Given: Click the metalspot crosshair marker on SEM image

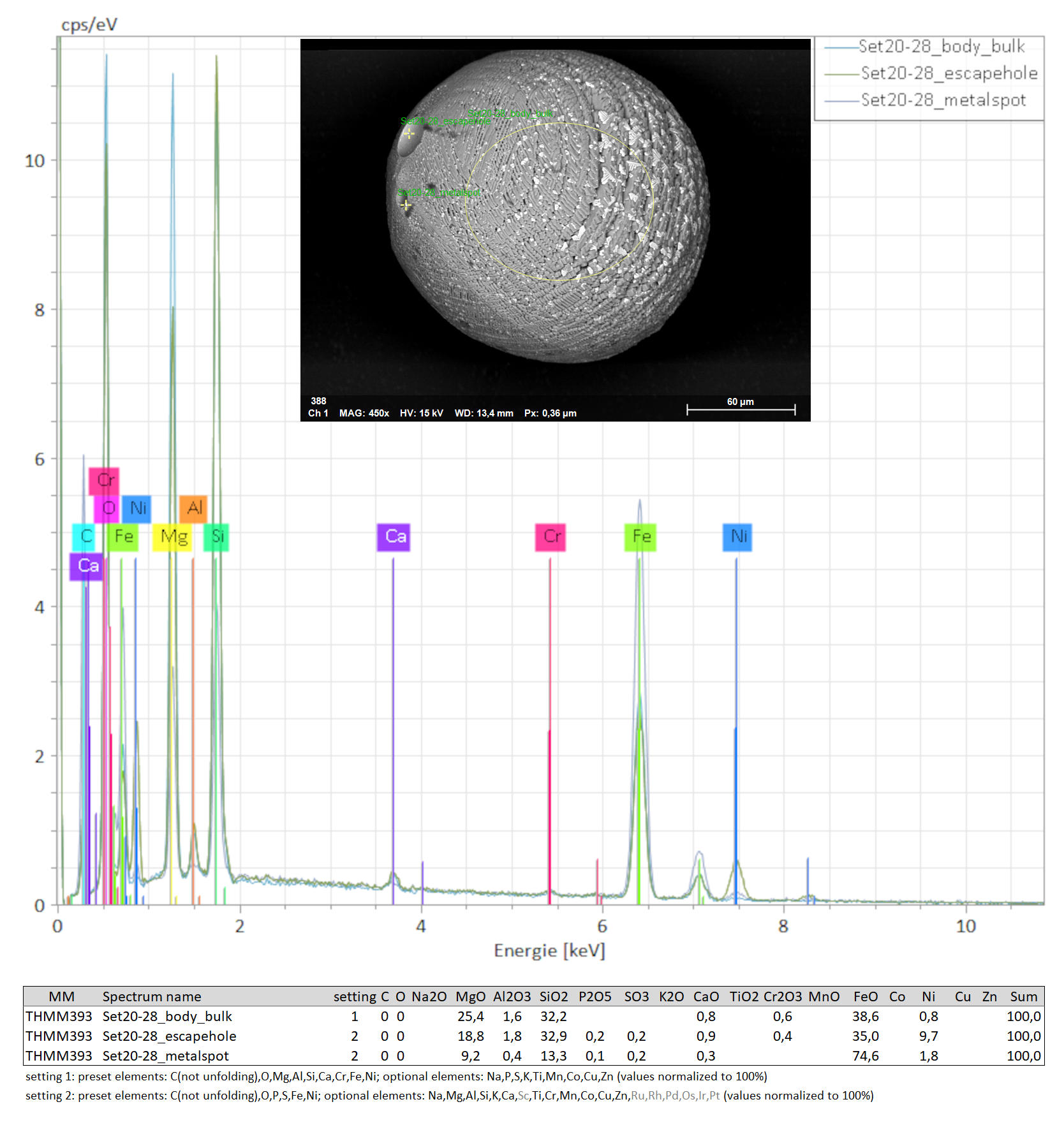Looking at the screenshot, I should point(406,205).
